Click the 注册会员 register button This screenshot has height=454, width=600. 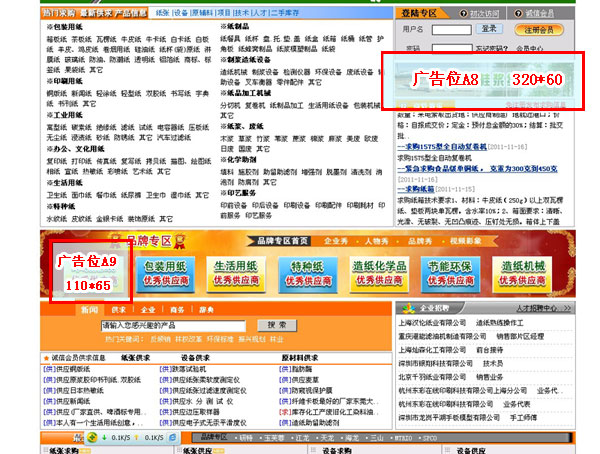tap(544, 30)
